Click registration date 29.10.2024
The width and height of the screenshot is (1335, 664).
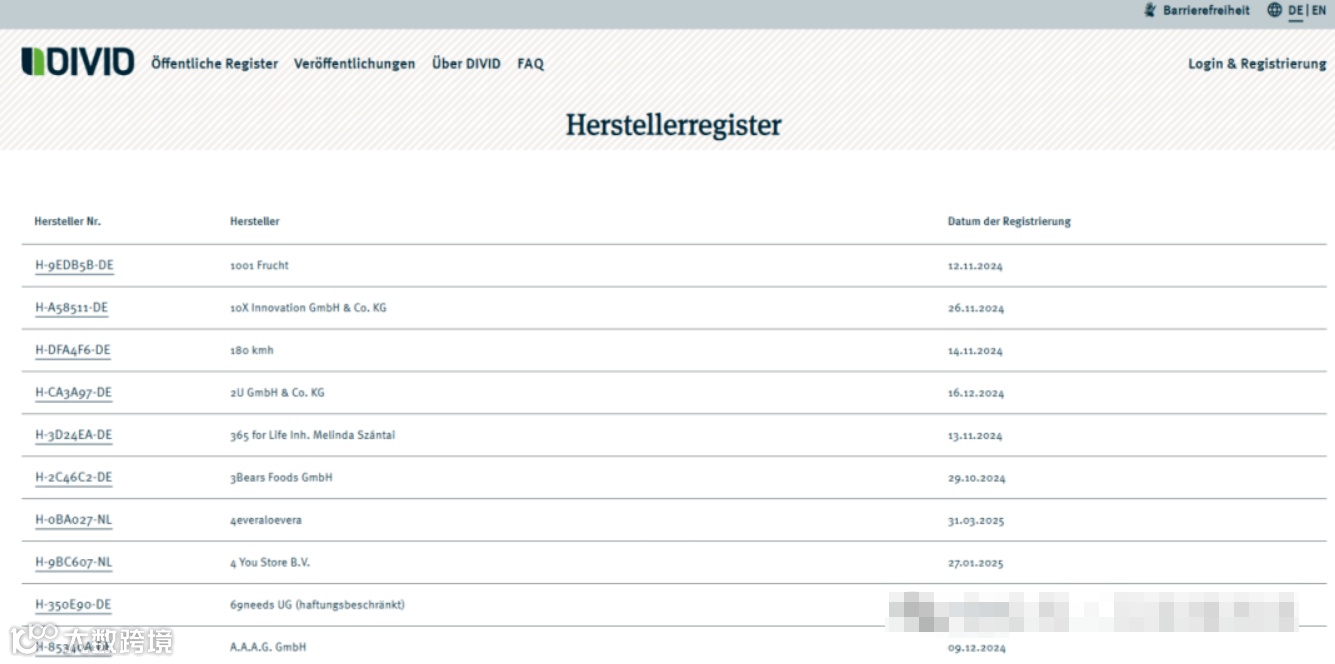[x=977, y=479]
